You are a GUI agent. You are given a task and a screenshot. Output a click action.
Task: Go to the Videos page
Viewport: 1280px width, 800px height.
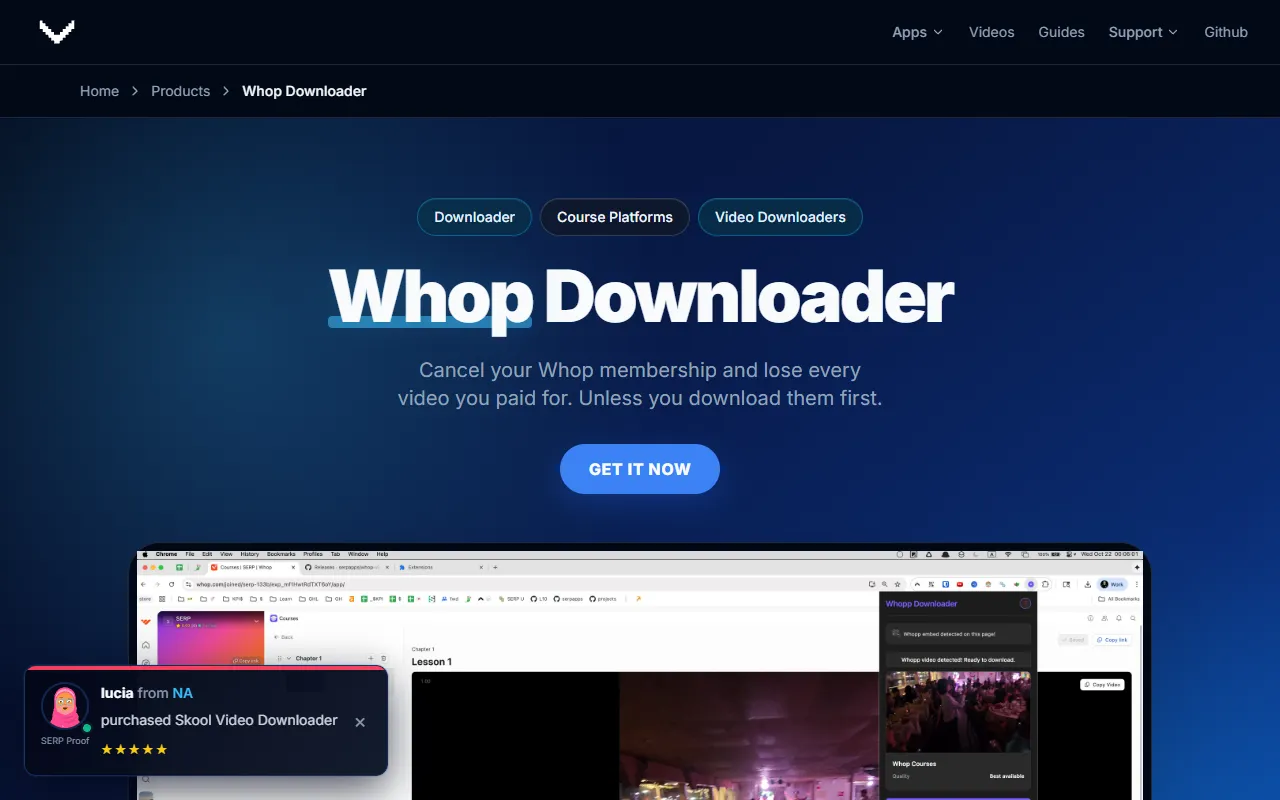(x=991, y=32)
